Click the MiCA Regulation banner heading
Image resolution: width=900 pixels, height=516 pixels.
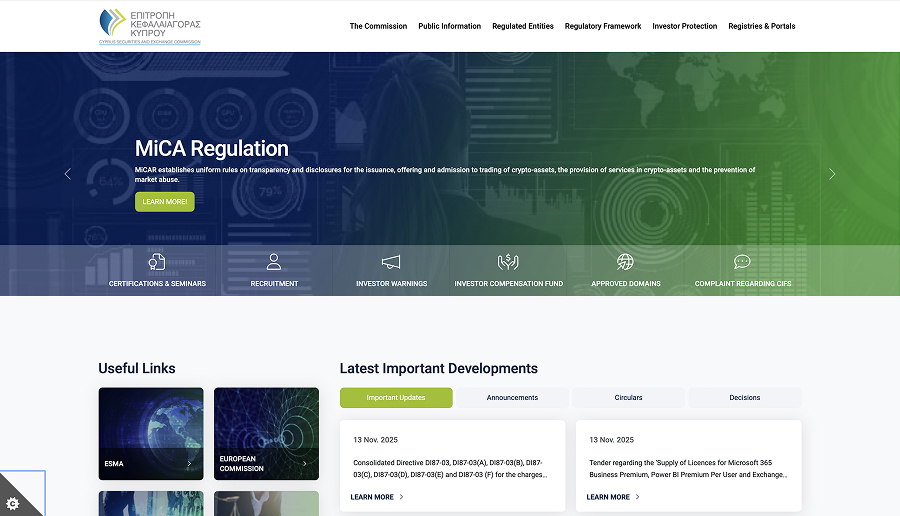click(211, 149)
